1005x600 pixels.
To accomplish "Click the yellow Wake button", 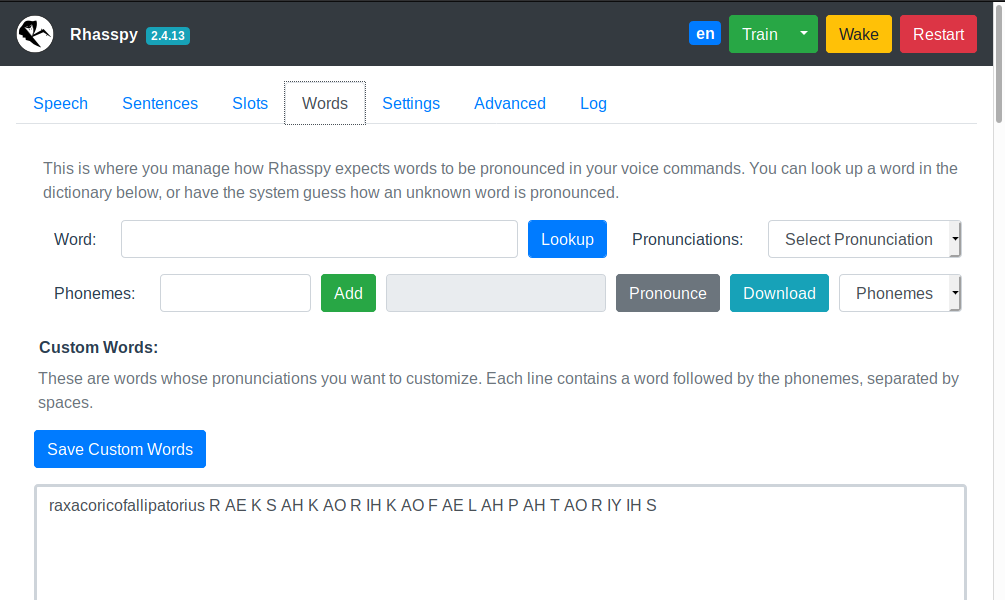I will point(858,34).
